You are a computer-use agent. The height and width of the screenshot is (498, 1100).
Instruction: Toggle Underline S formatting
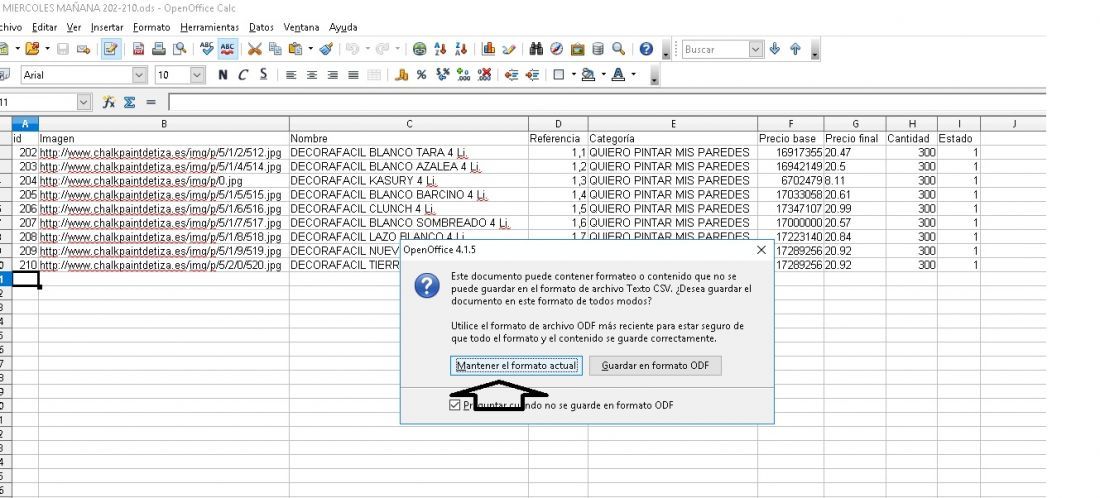263,74
